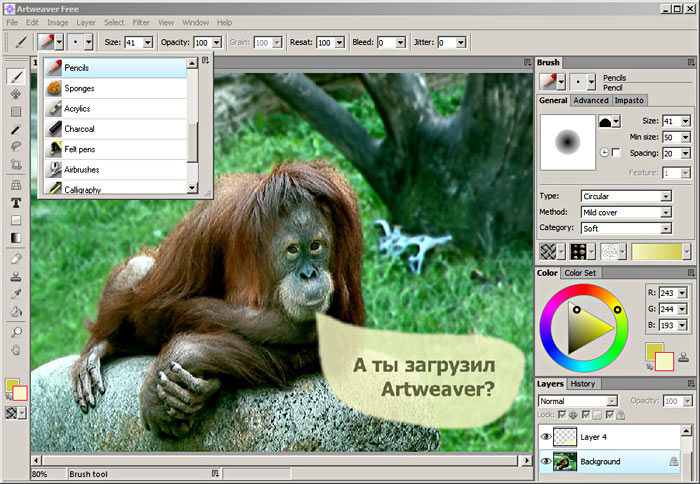Select the Paint Bucket tool
The height and width of the screenshot is (484, 700).
pos(16,311)
